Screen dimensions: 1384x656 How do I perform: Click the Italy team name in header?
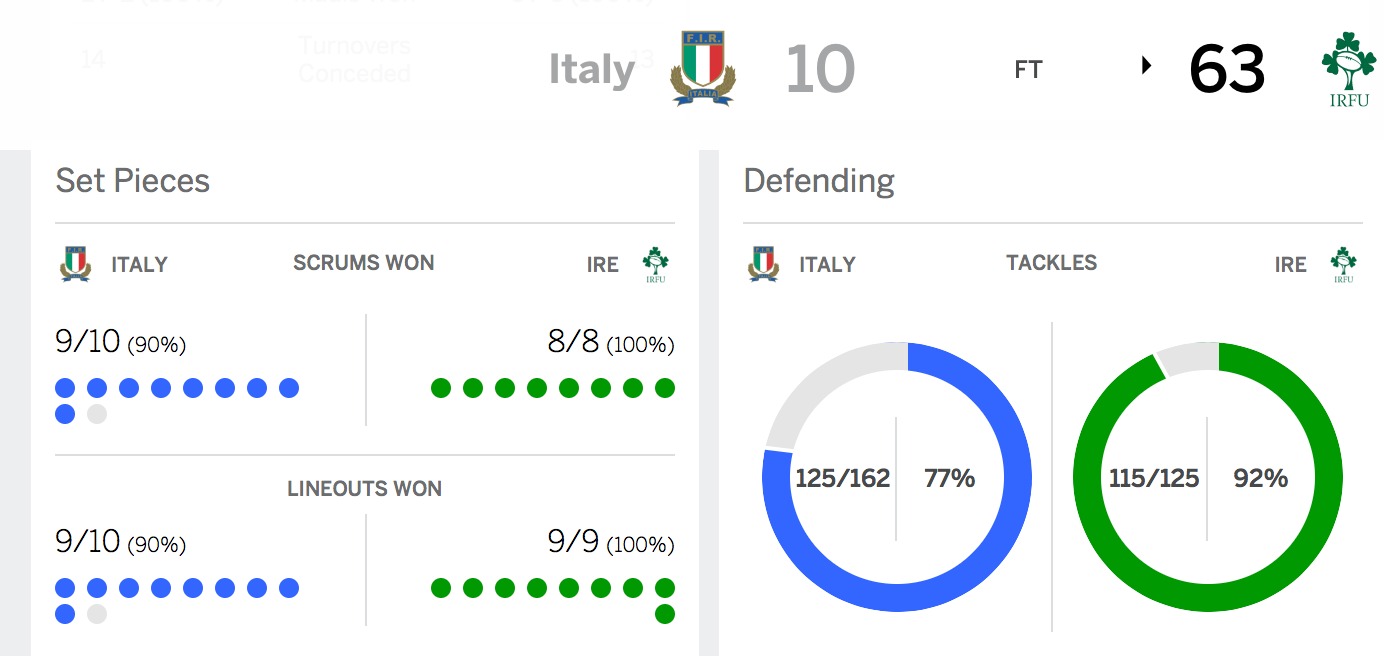point(592,69)
